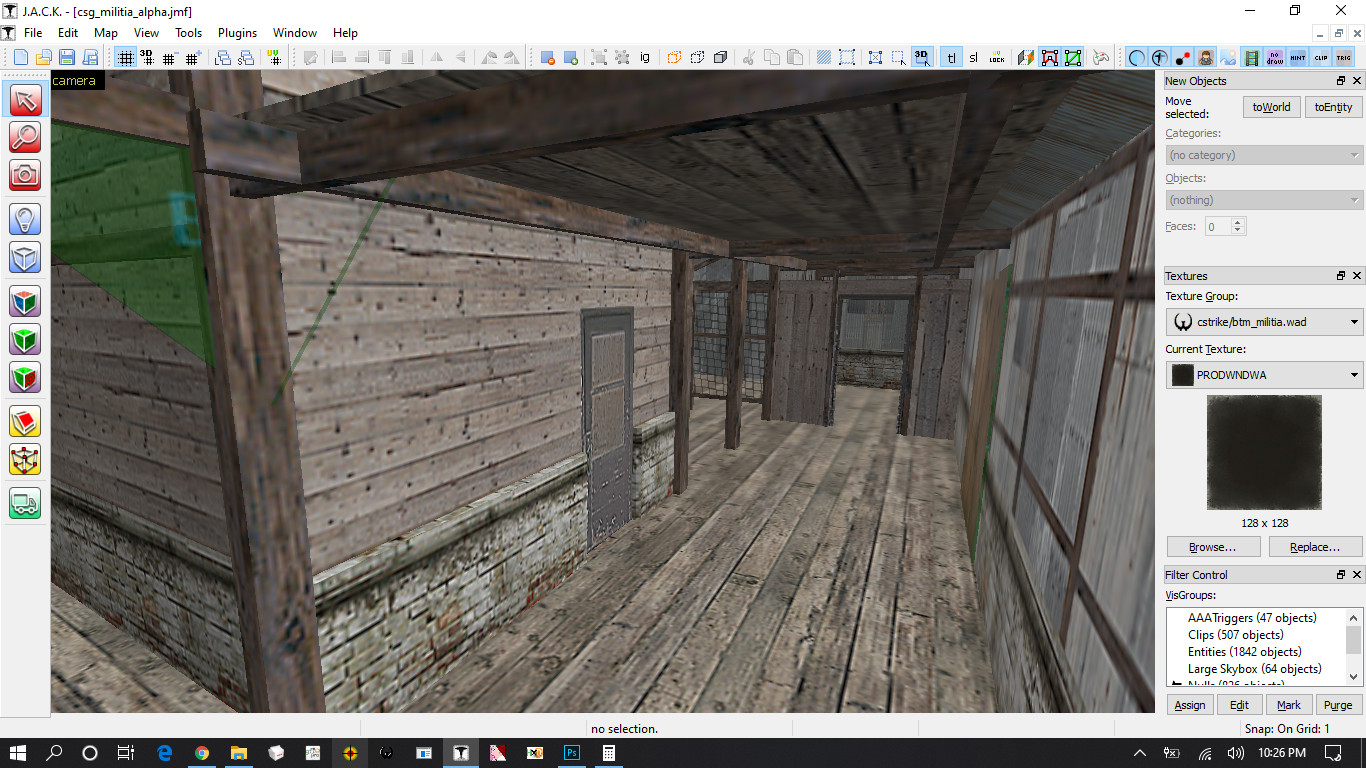The image size is (1366, 768).
Task: Select the Vertex manipulation tool
Action: coord(25,459)
